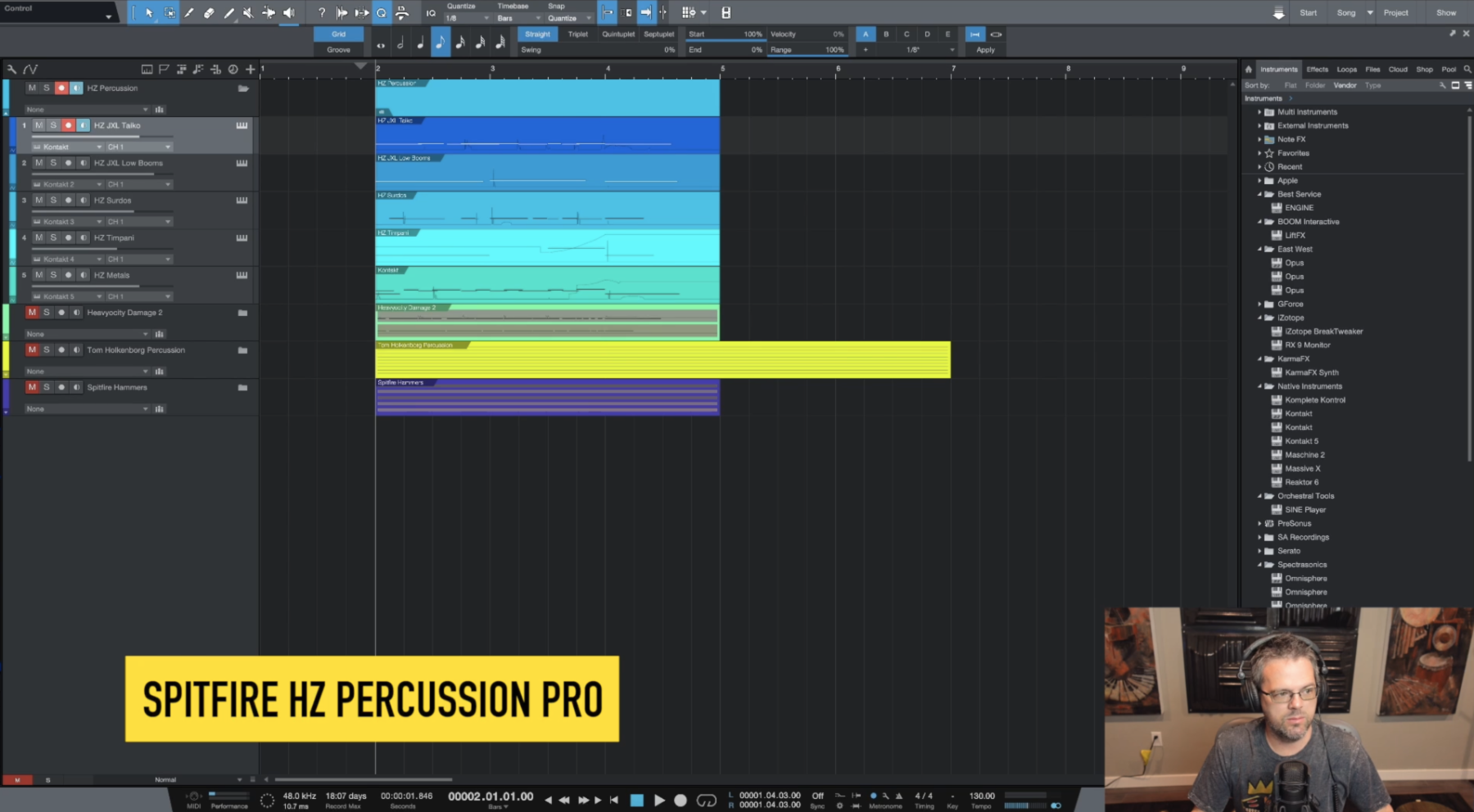Open the Kontakt instrument dropdown on HZ JXL Taiko

pyautogui.click(x=67, y=147)
